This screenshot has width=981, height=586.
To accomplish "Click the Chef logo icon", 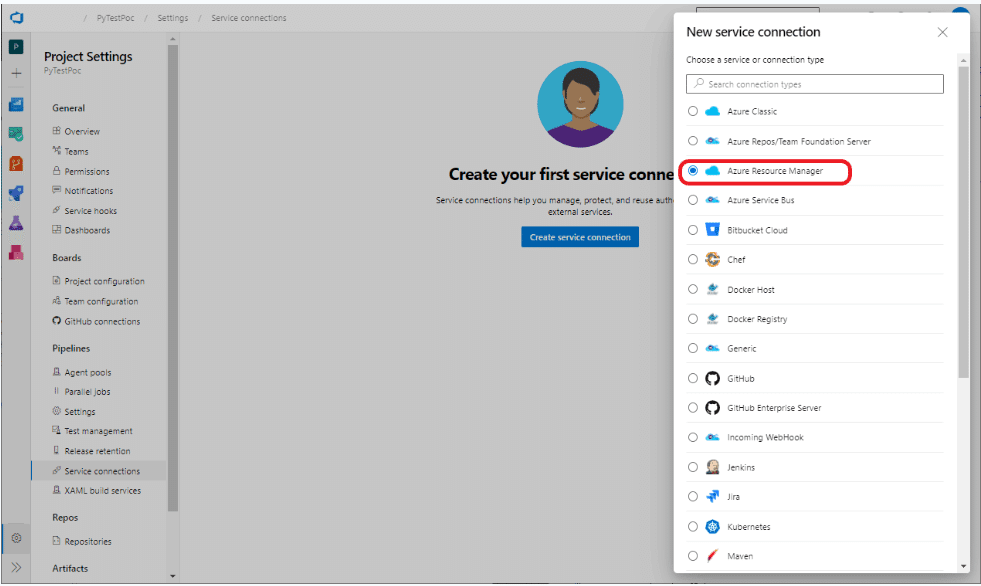I will tap(713, 259).
